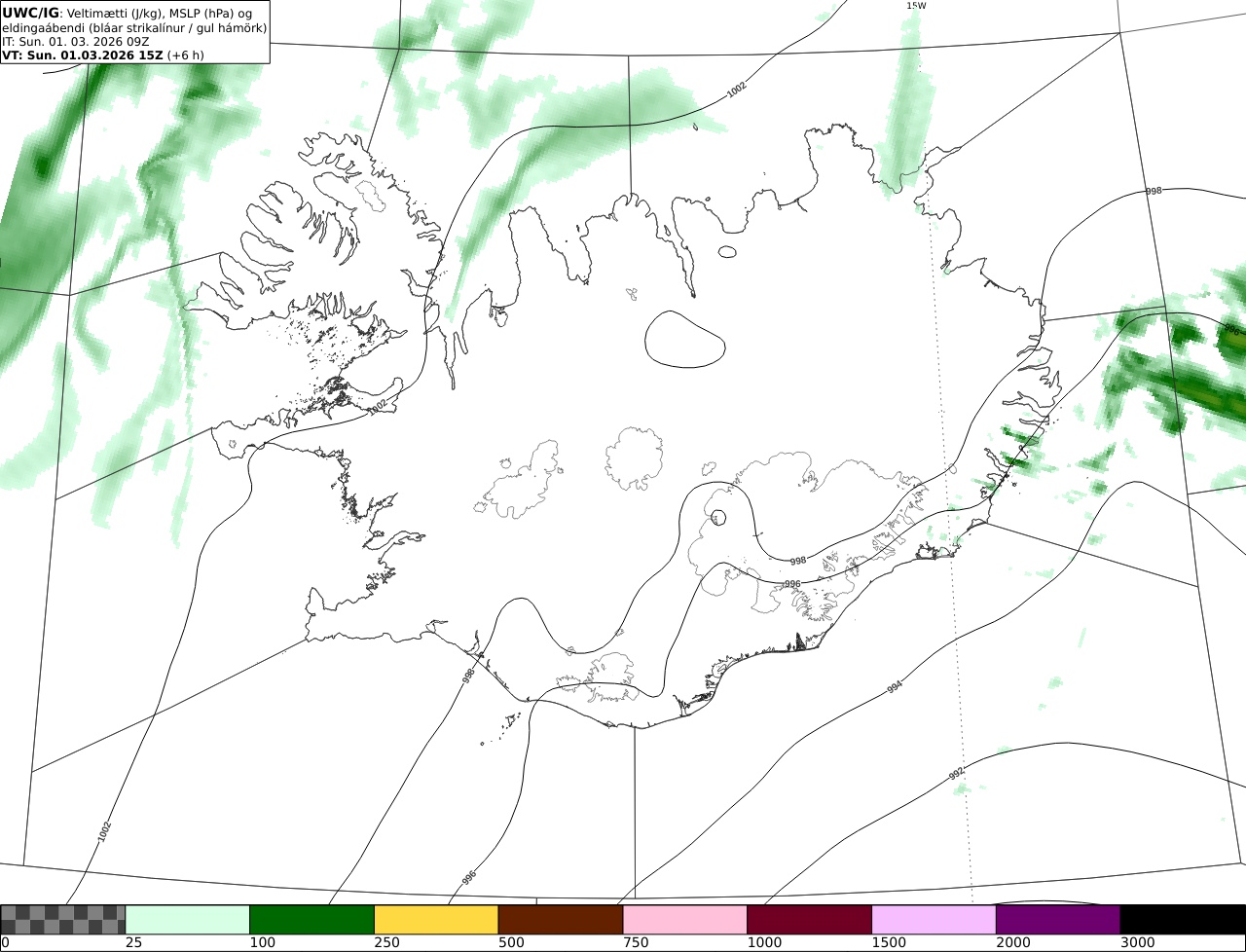Click the light green 25–100 legend swatch
The image size is (1246, 952).
[188, 920]
